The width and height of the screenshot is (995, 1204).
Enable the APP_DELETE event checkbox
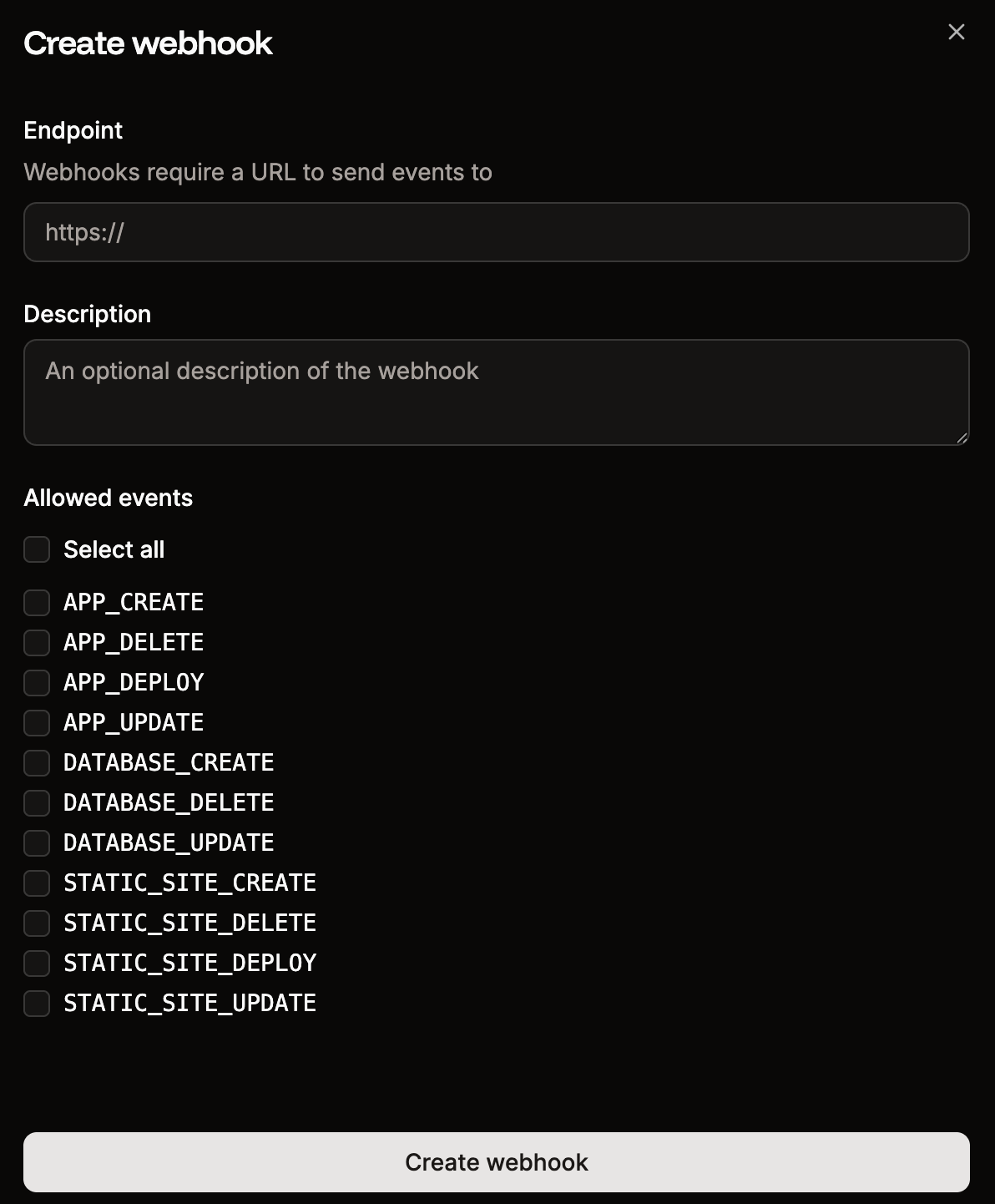click(36, 642)
